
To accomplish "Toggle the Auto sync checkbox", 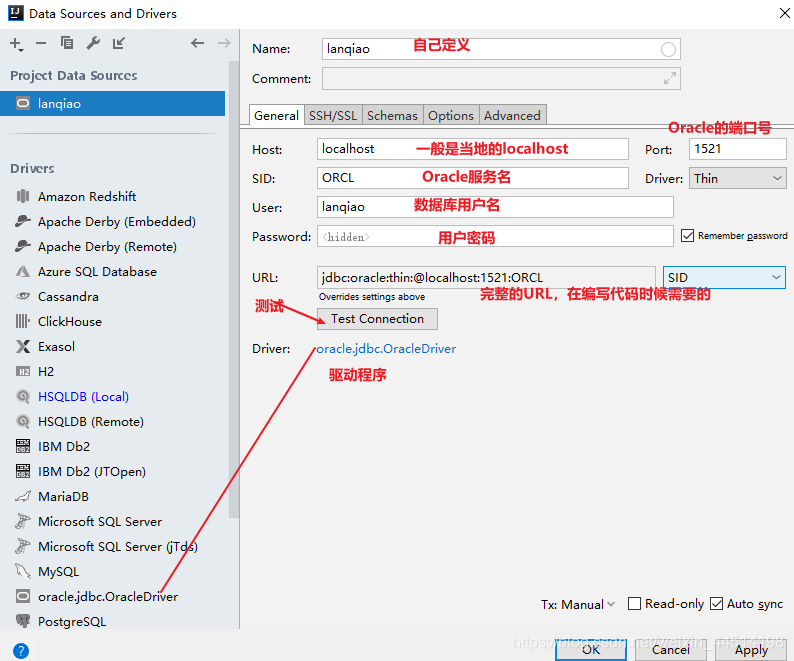I will (716, 603).
